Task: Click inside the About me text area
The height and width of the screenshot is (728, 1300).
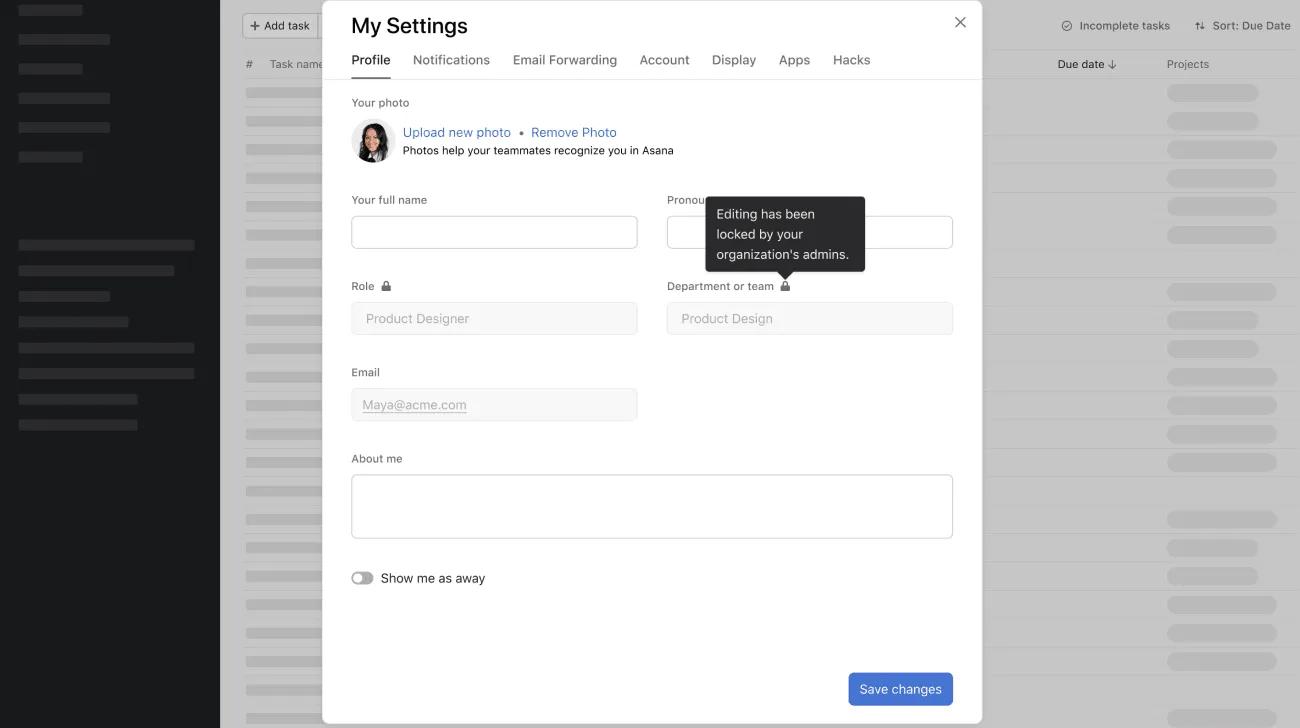Action: [x=651, y=505]
